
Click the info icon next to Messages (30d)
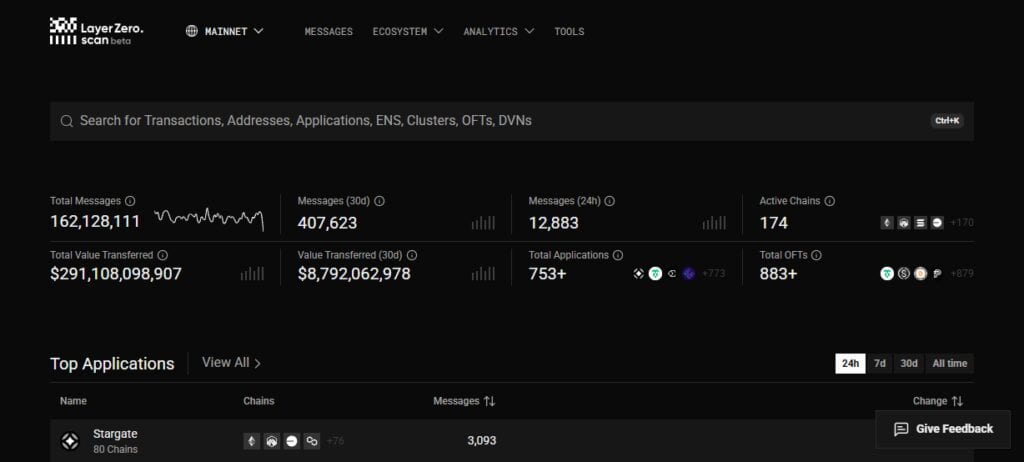(x=379, y=201)
